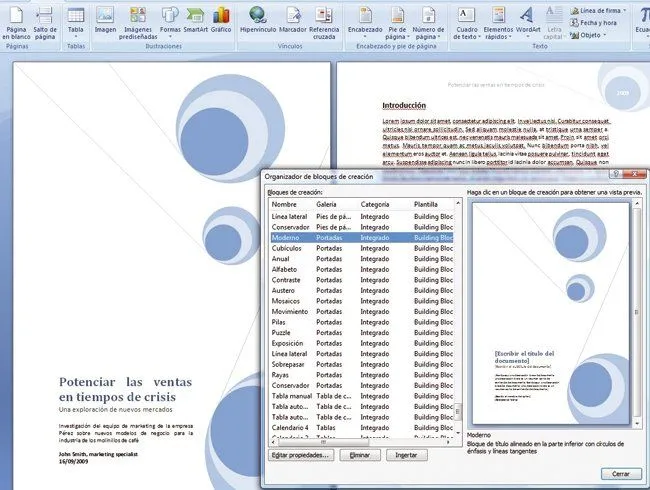Click the Eliminar button
This screenshot has width=650, height=490.
coord(359,455)
